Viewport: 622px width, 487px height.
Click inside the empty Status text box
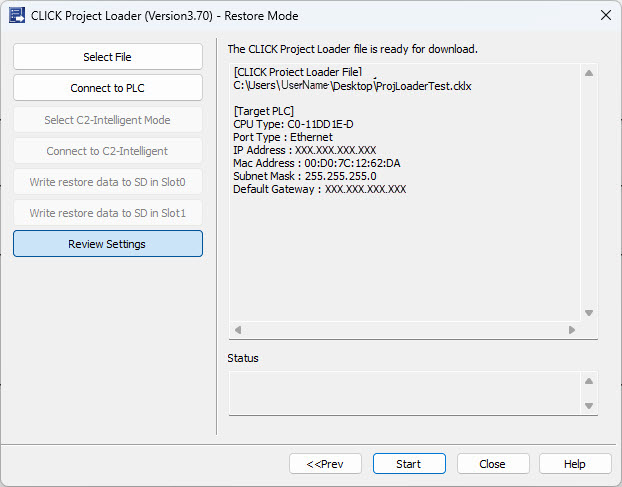point(405,393)
